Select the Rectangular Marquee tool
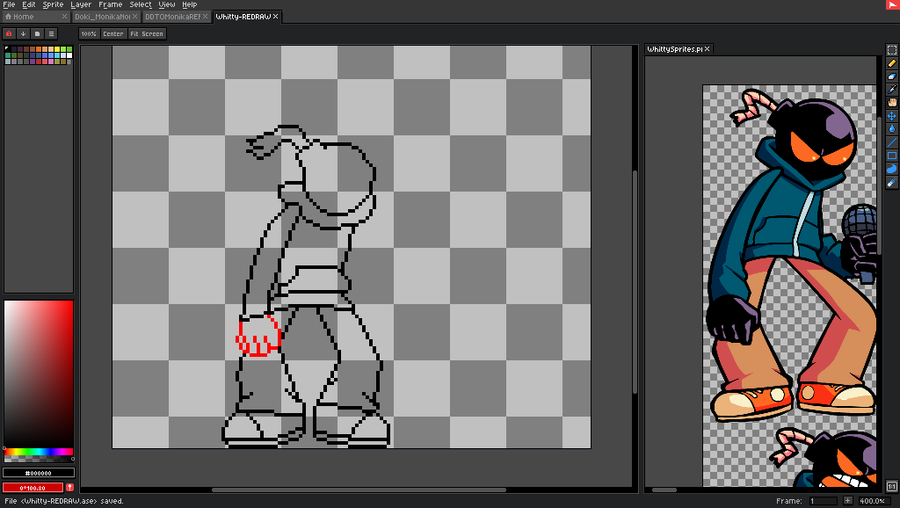Image resolution: width=900 pixels, height=508 pixels. point(891,50)
